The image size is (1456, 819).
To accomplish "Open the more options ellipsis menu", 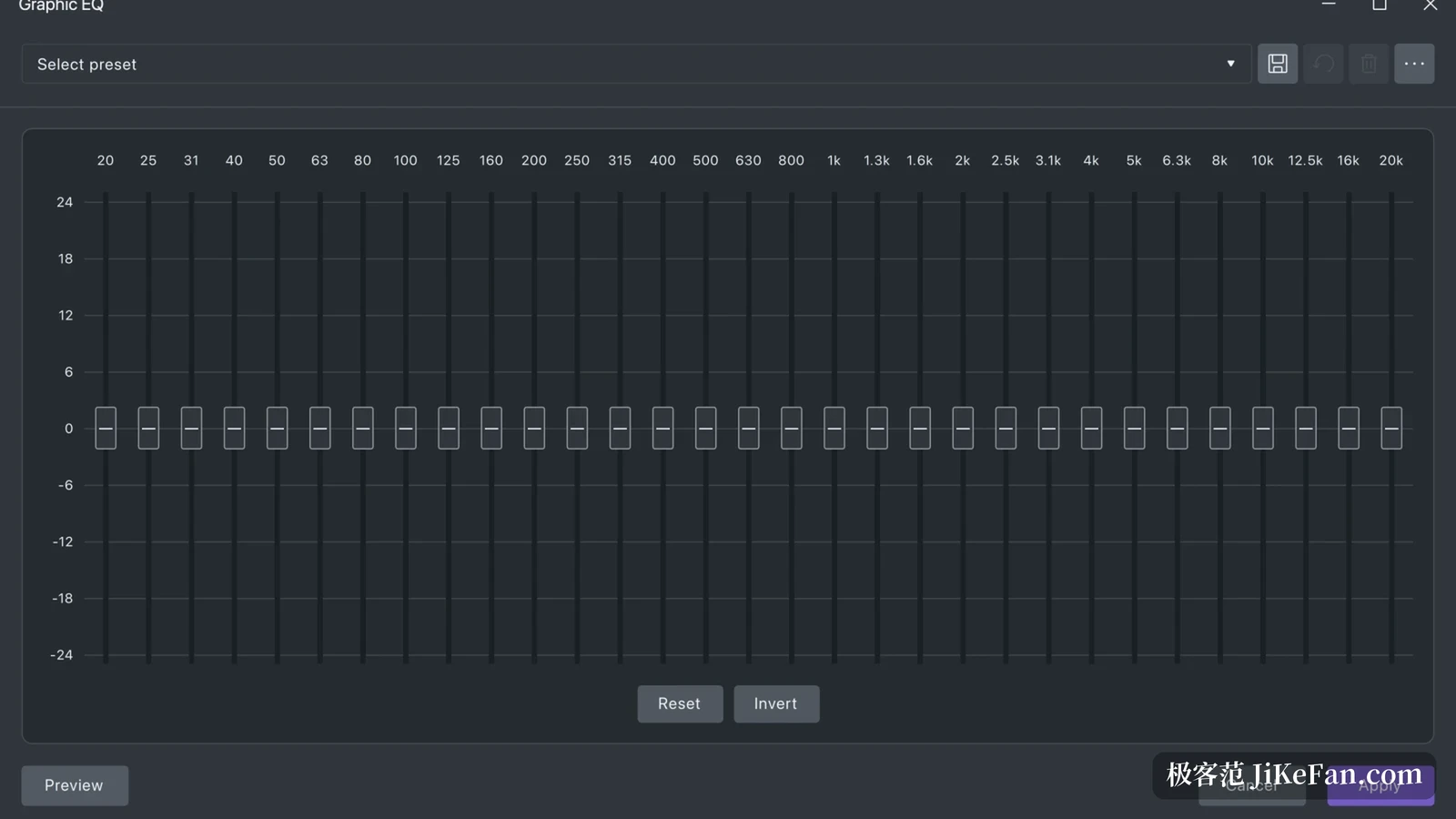I will tap(1414, 64).
